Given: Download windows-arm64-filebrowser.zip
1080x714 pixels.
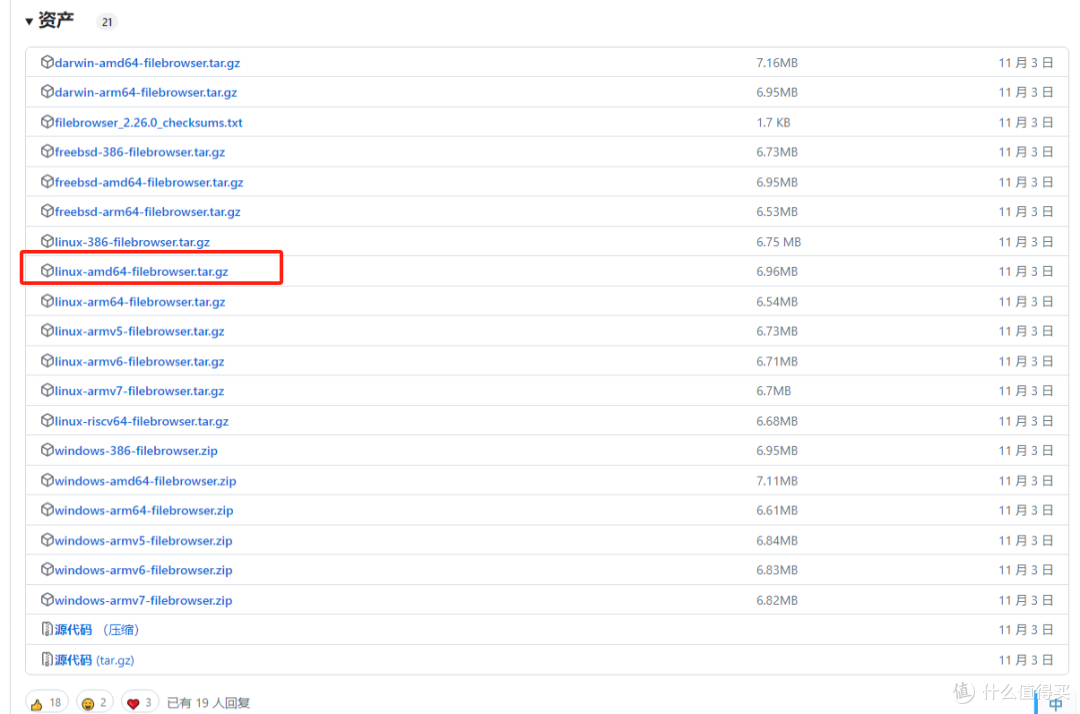Looking at the screenshot, I should (x=144, y=511).
